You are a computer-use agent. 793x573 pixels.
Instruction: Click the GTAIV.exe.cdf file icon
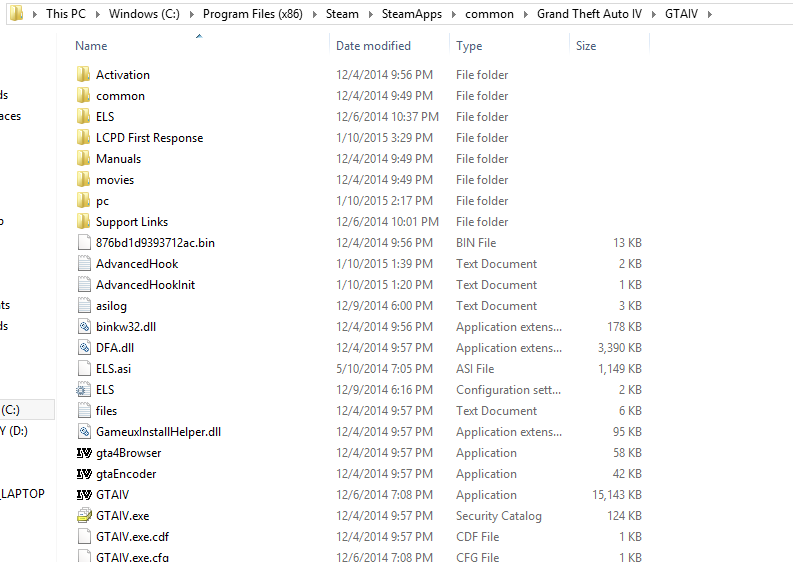tap(84, 537)
